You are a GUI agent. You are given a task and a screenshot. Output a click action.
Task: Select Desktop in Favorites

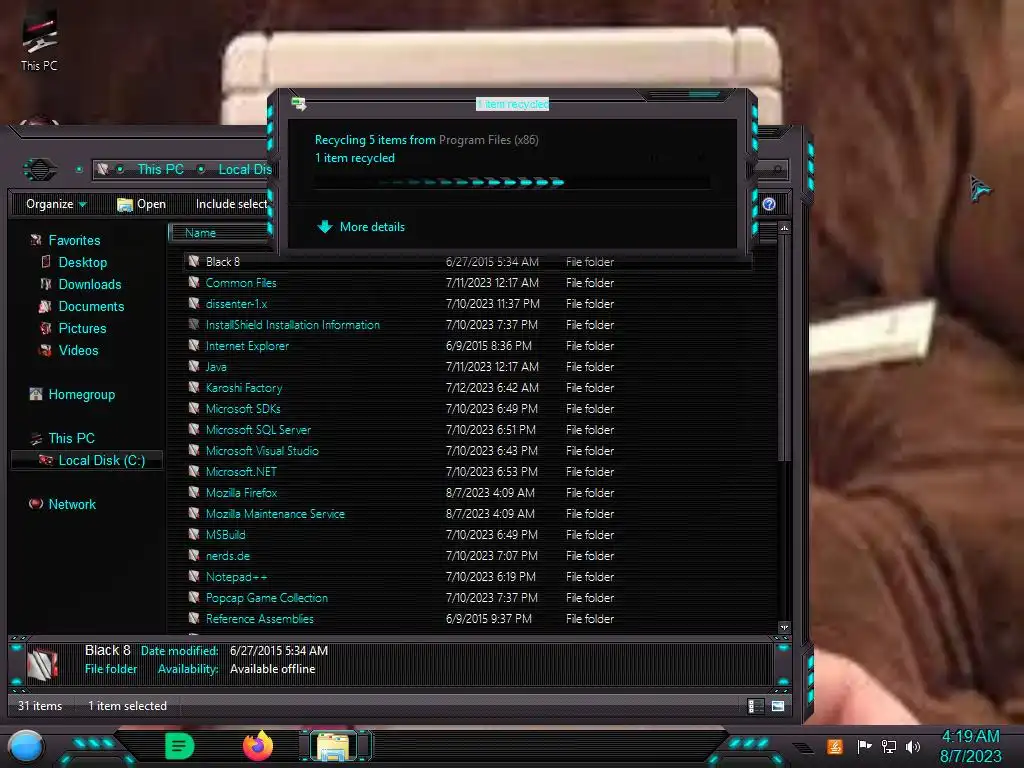pos(82,263)
